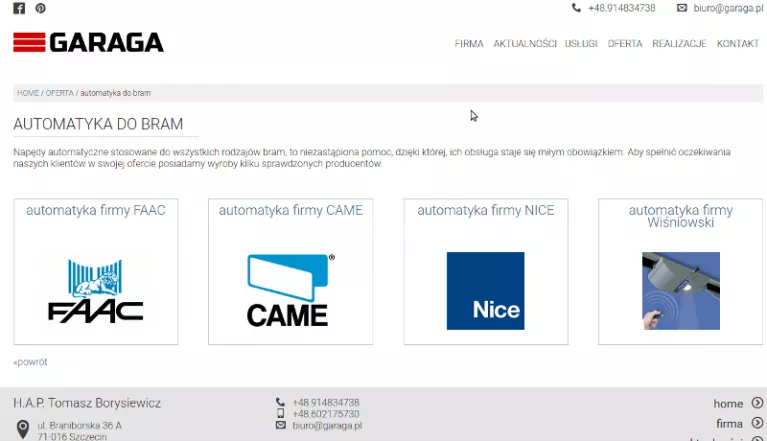Open the AKTUALNOŚCI menu item
This screenshot has width=767, height=441.
click(x=525, y=44)
